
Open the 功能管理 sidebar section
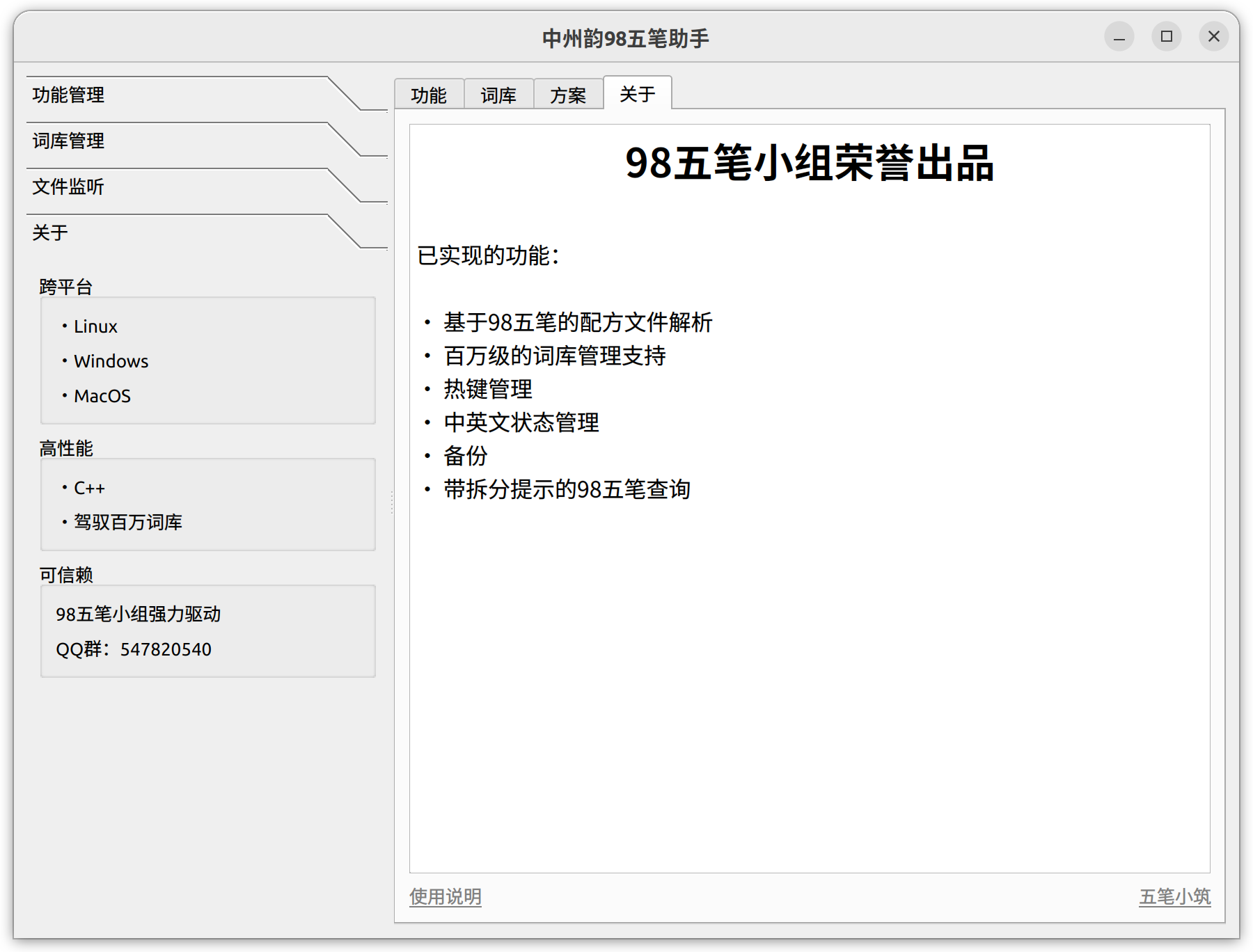tap(69, 95)
